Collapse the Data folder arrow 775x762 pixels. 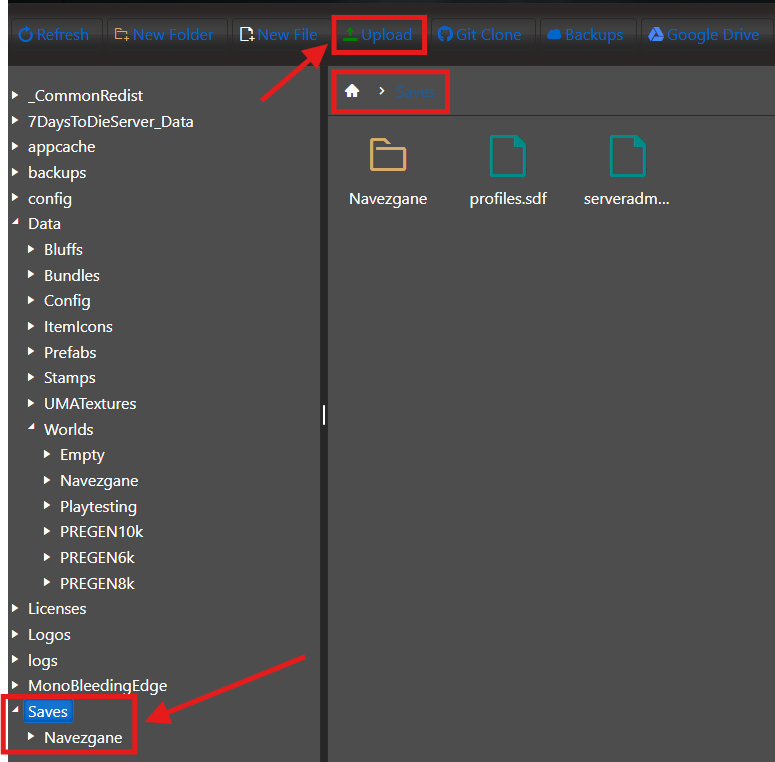pyautogui.click(x=15, y=222)
